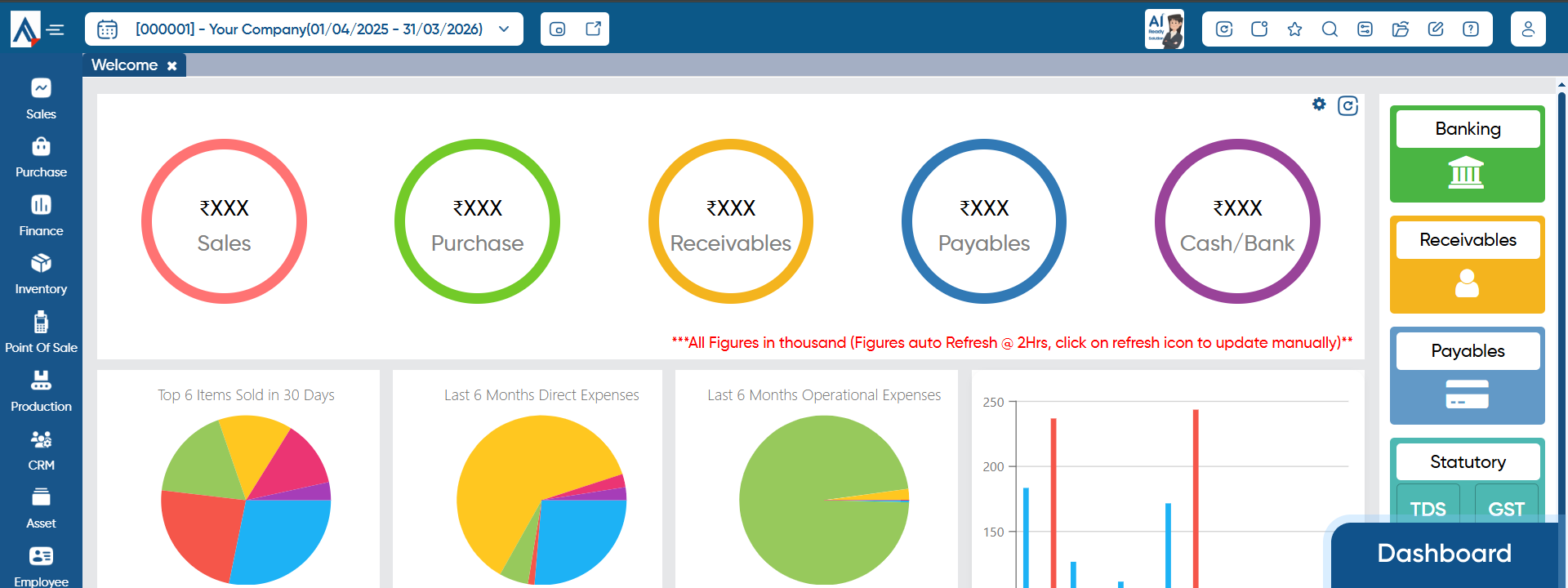This screenshot has height=588, width=1568.
Task: Click the purple Cash/Bank circle
Action: tap(1237, 221)
